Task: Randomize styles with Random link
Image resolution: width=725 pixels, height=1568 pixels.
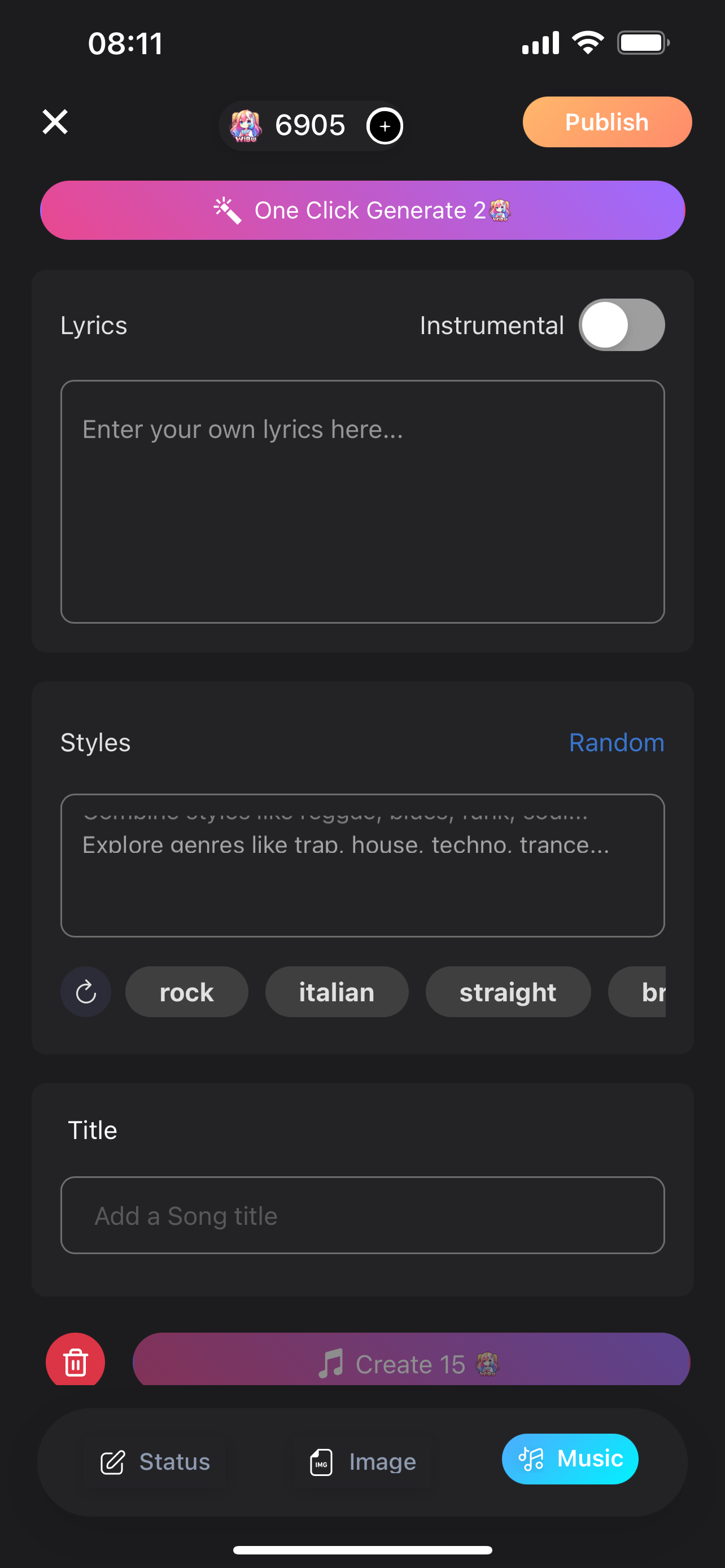Action: point(616,743)
